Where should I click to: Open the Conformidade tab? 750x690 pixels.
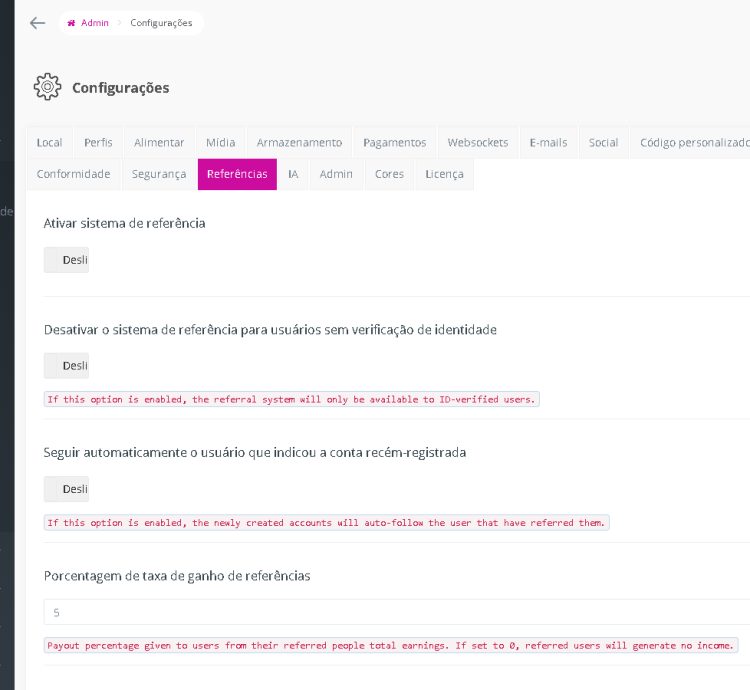[x=73, y=174]
